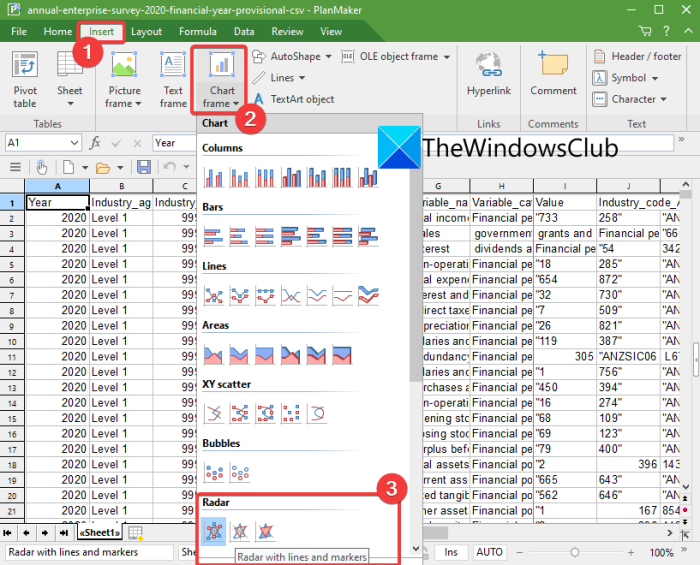Open the Pivot table tool

25,79
